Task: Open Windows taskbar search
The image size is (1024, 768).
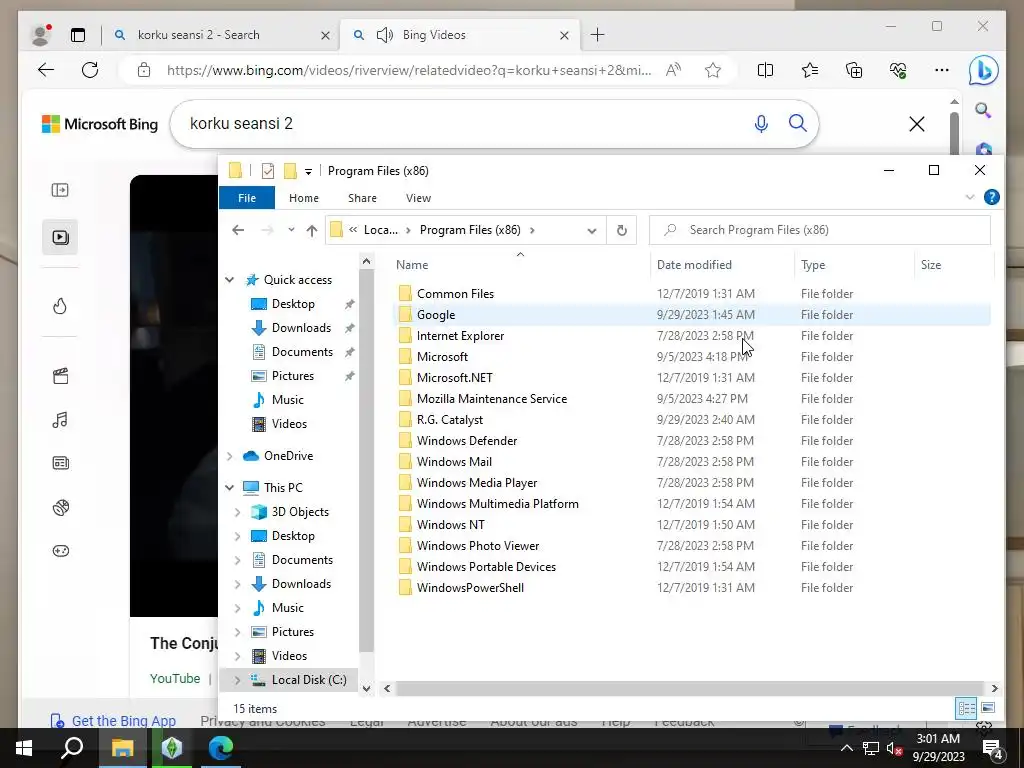Action: pyautogui.click(x=72, y=748)
